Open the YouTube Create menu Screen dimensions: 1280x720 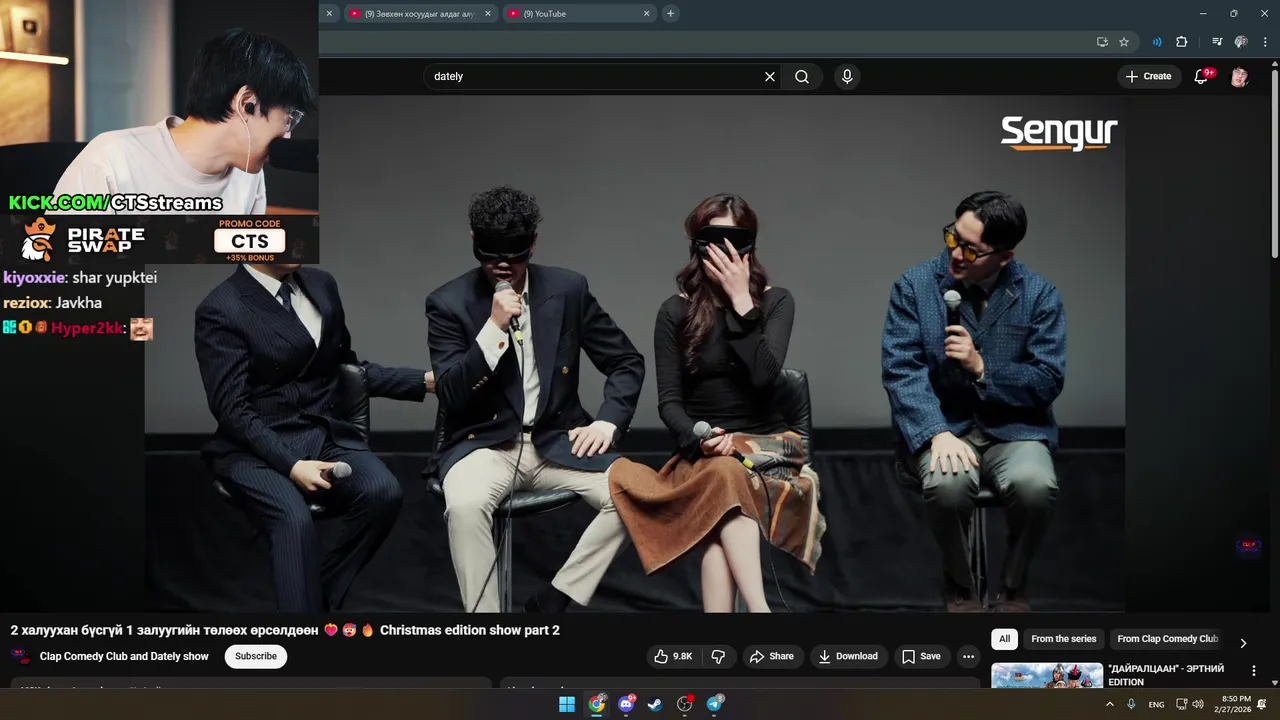(1148, 76)
